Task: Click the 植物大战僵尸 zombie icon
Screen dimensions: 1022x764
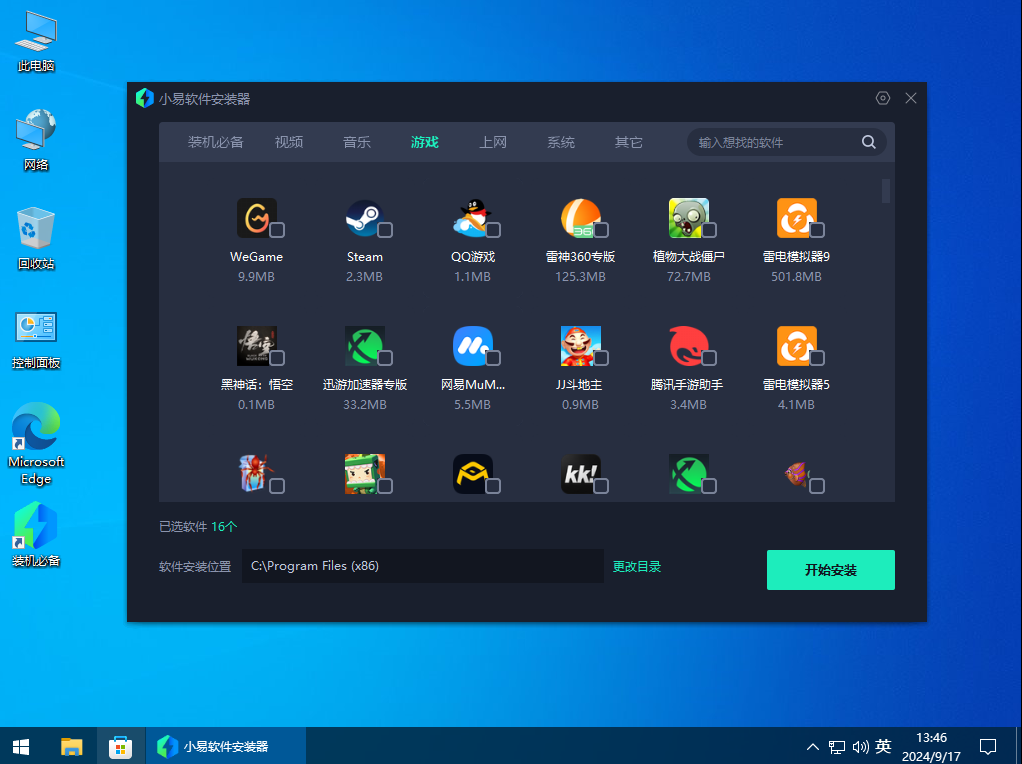Action: (688, 218)
